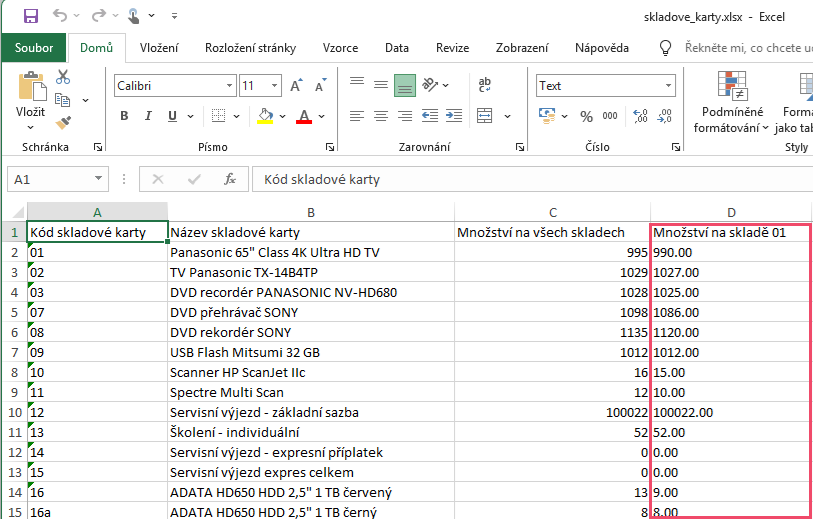Center text horizontally
Screen dimensions: 813x519
click(x=381, y=116)
